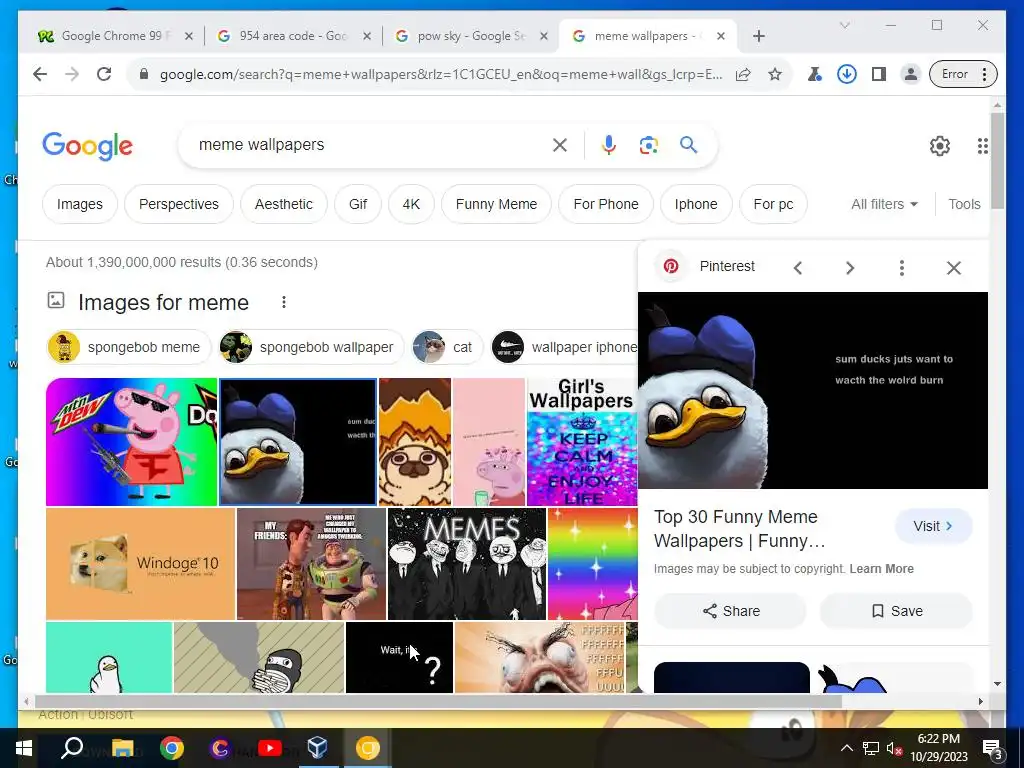The image size is (1024, 768).
Task: Open the downloads icon in toolbar
Action: [x=846, y=74]
